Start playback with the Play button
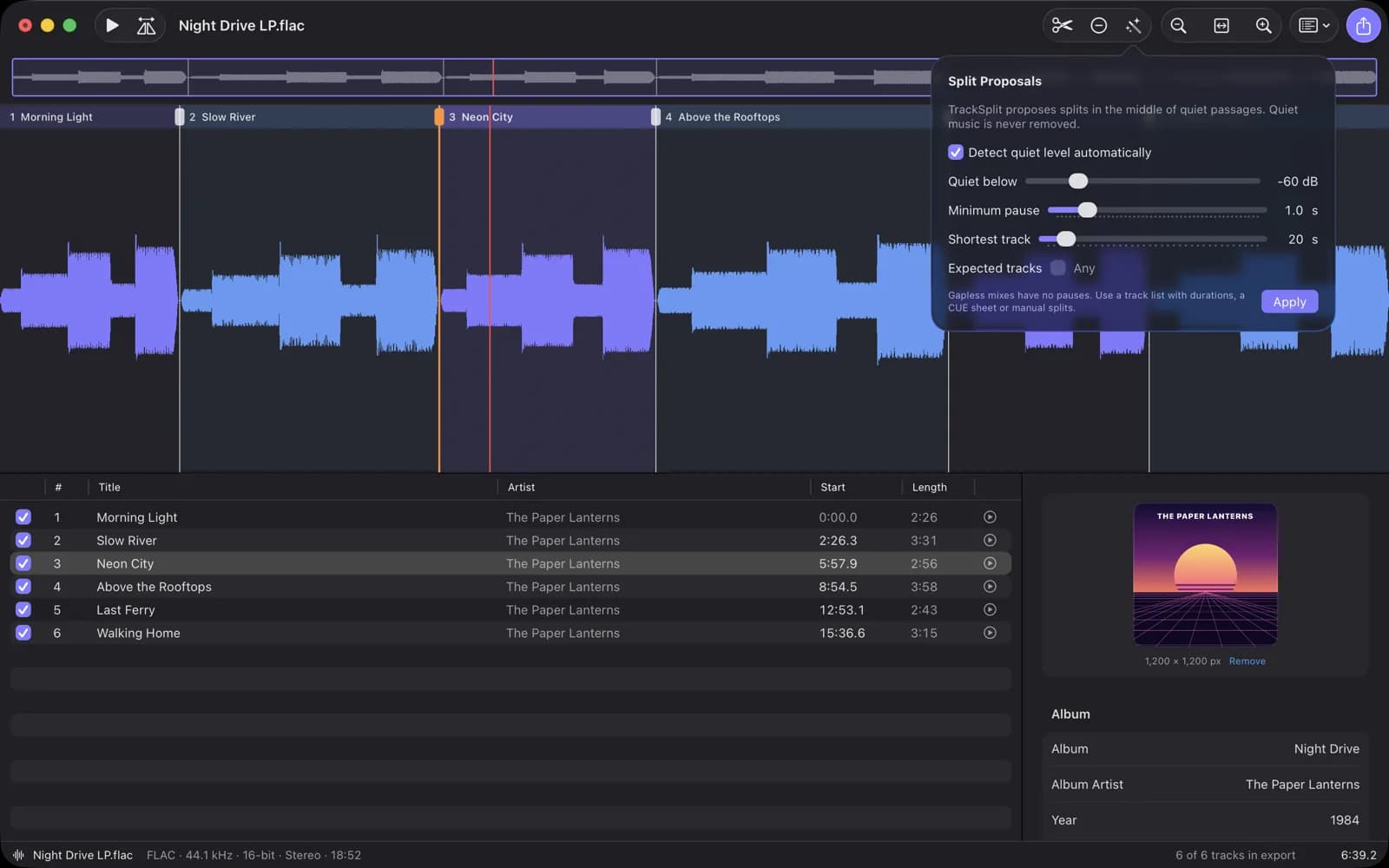 coord(112,26)
